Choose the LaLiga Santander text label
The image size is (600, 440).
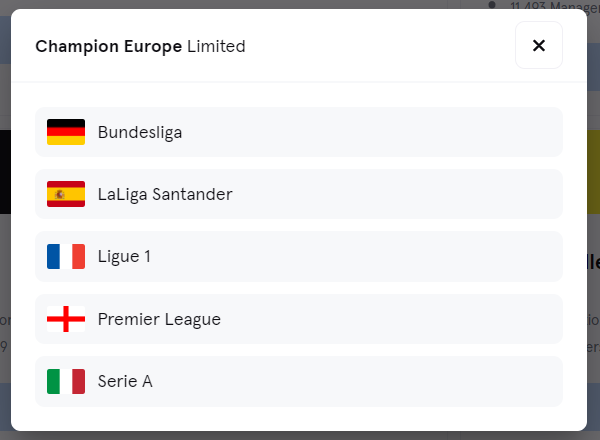click(x=165, y=194)
